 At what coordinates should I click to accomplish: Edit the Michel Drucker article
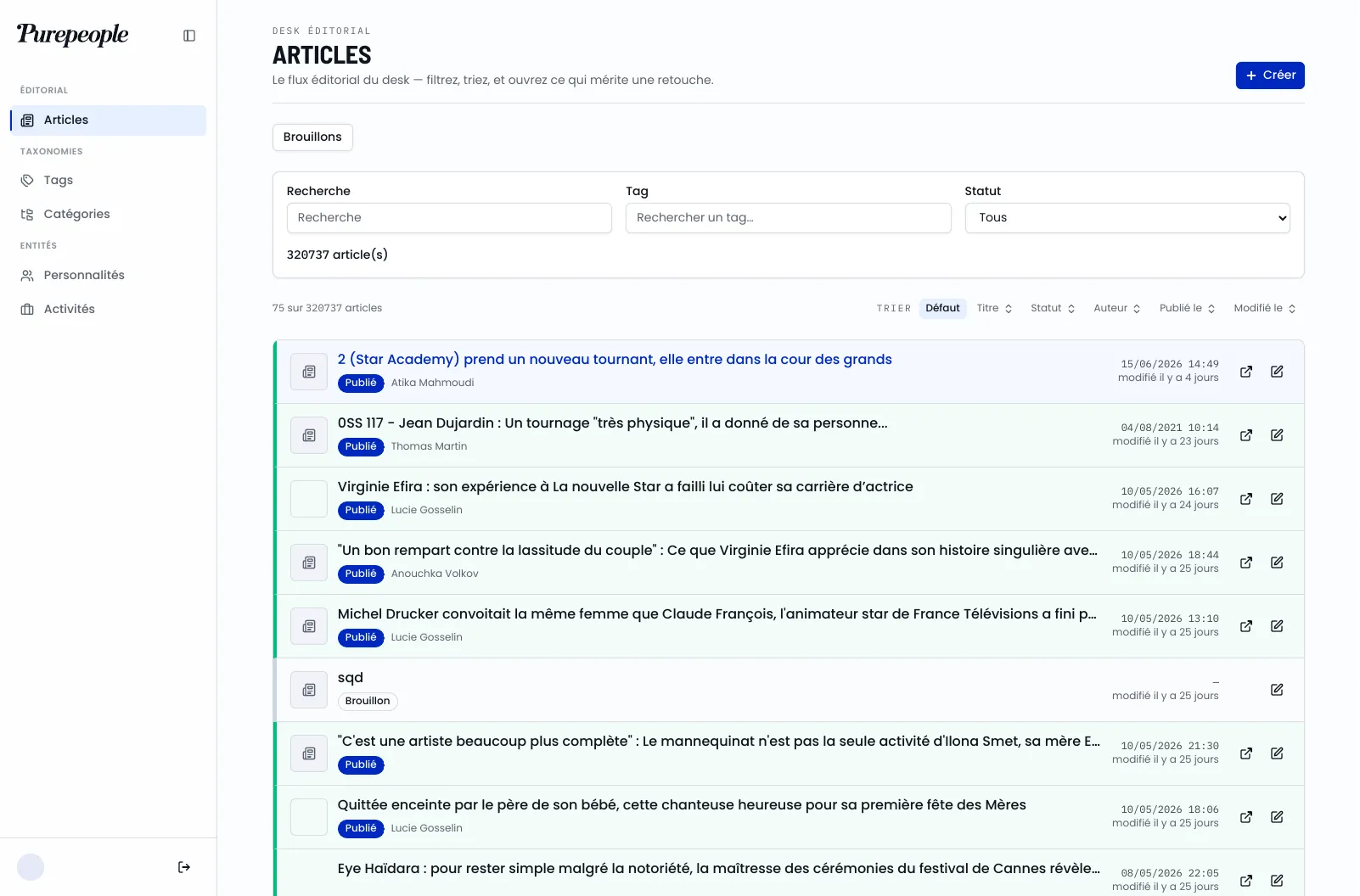point(1277,626)
